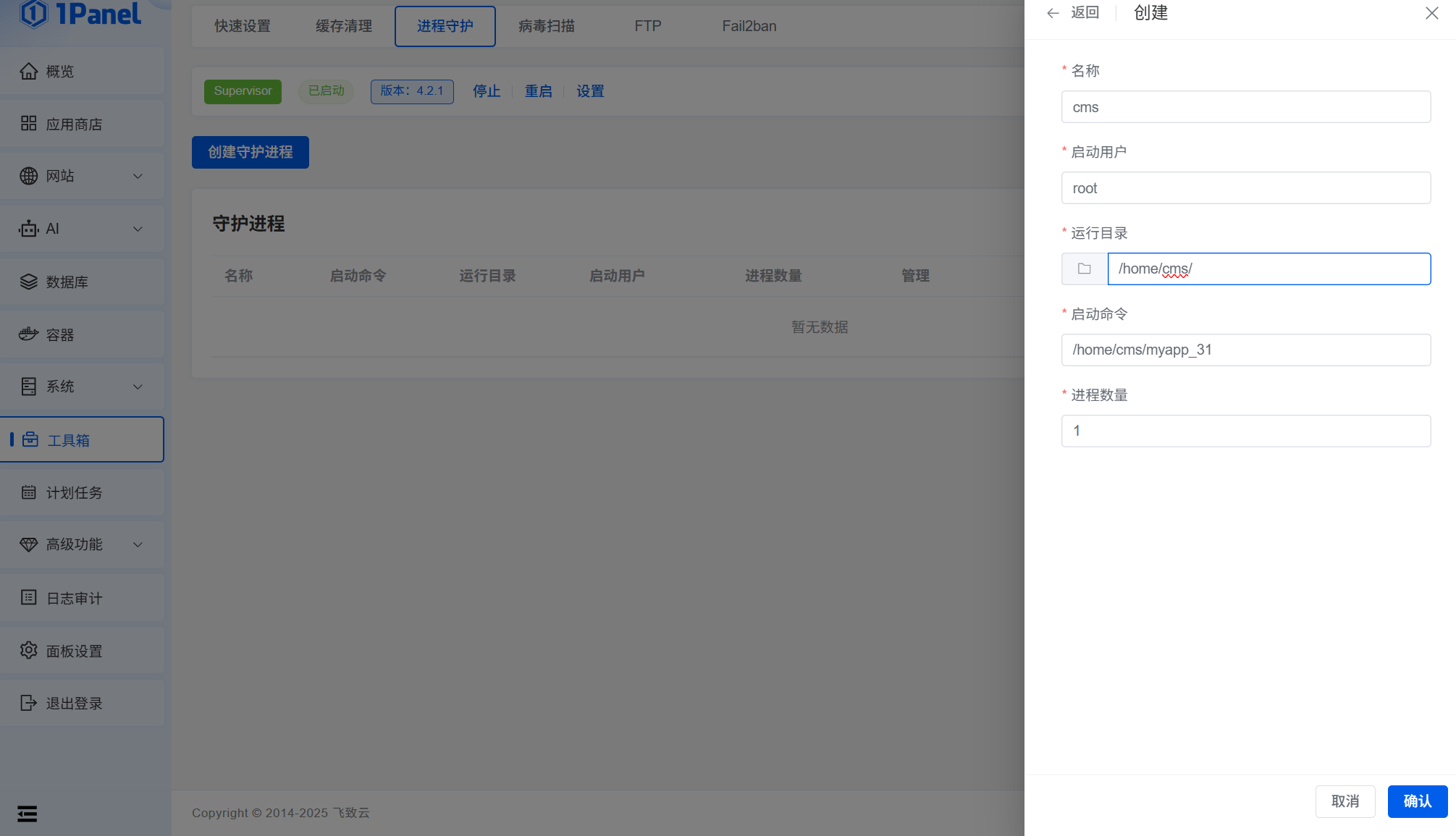
Task: Expand the 网站 submenu chevron
Action: coord(138,176)
